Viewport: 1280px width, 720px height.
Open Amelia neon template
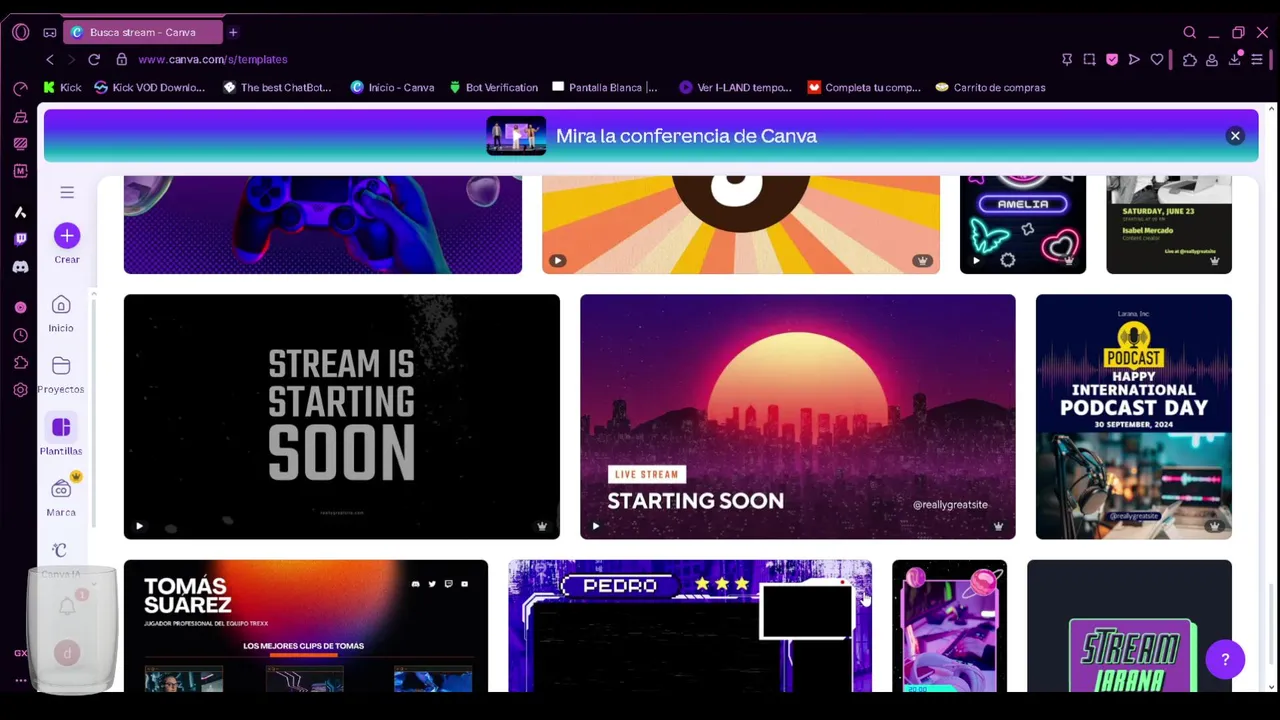click(x=1023, y=225)
